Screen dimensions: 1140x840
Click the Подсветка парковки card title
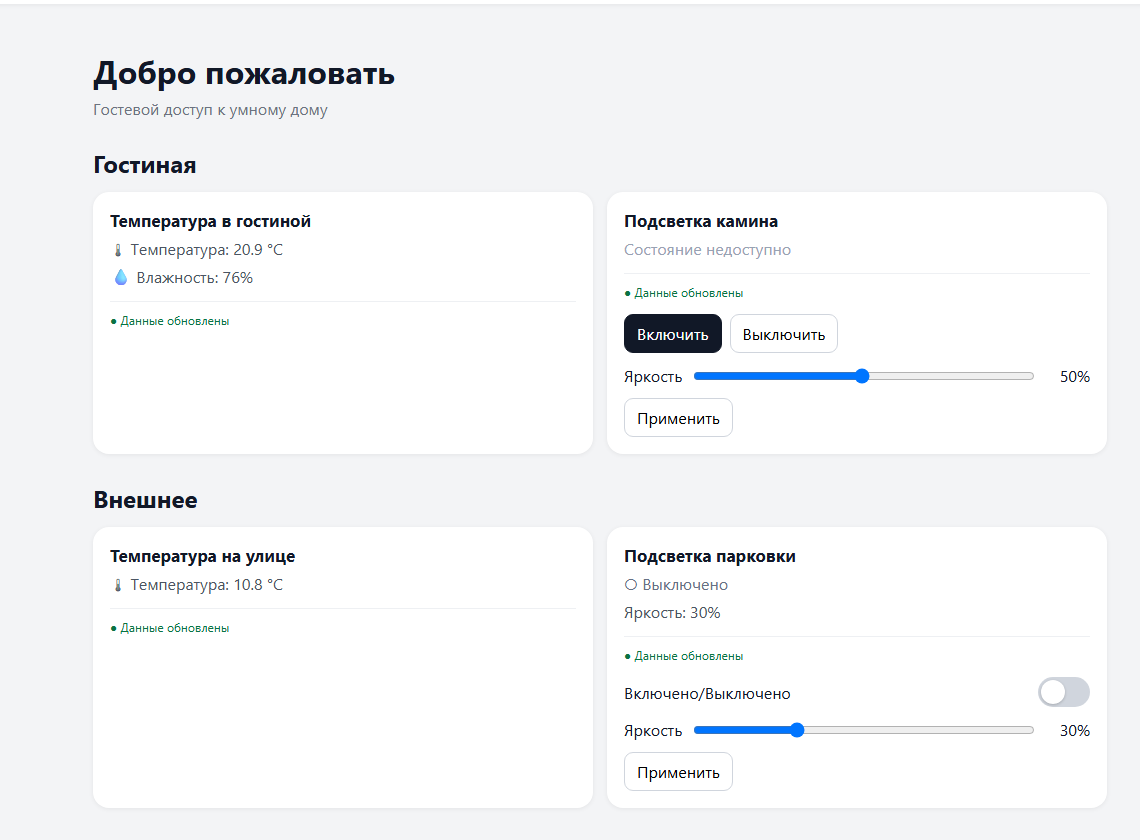(710, 556)
